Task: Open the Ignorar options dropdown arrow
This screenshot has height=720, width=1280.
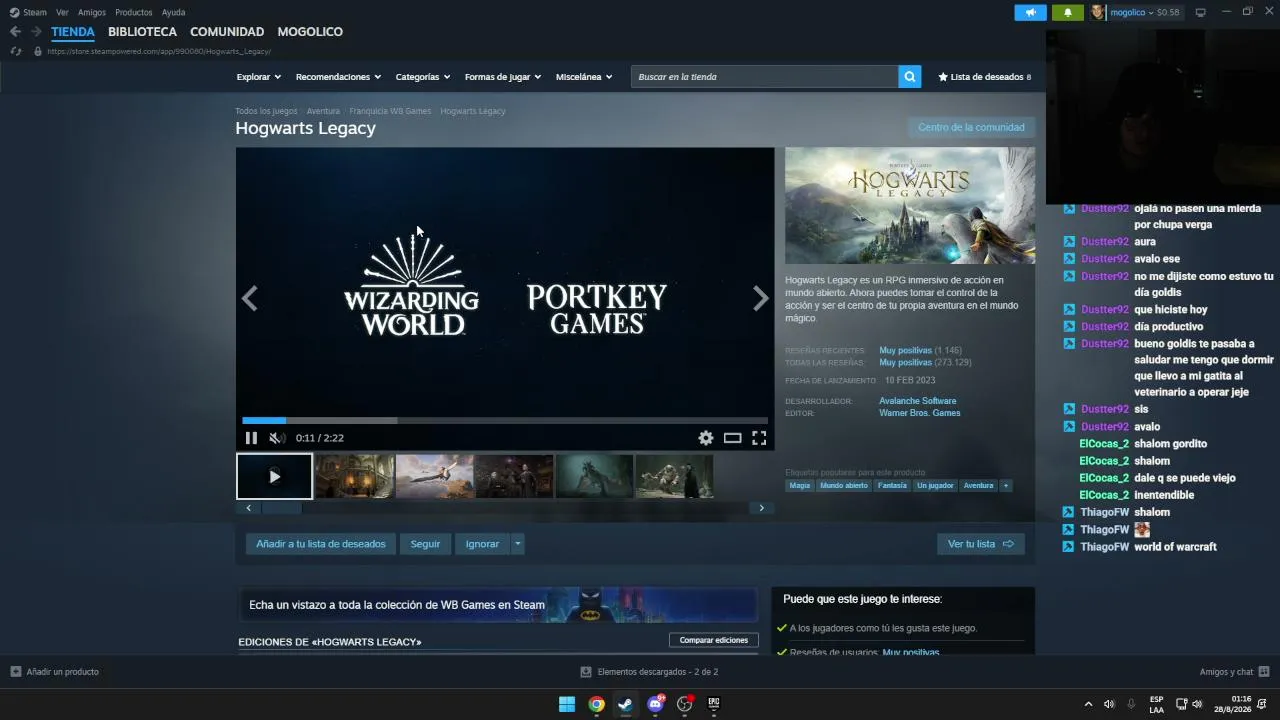Action: pos(517,544)
